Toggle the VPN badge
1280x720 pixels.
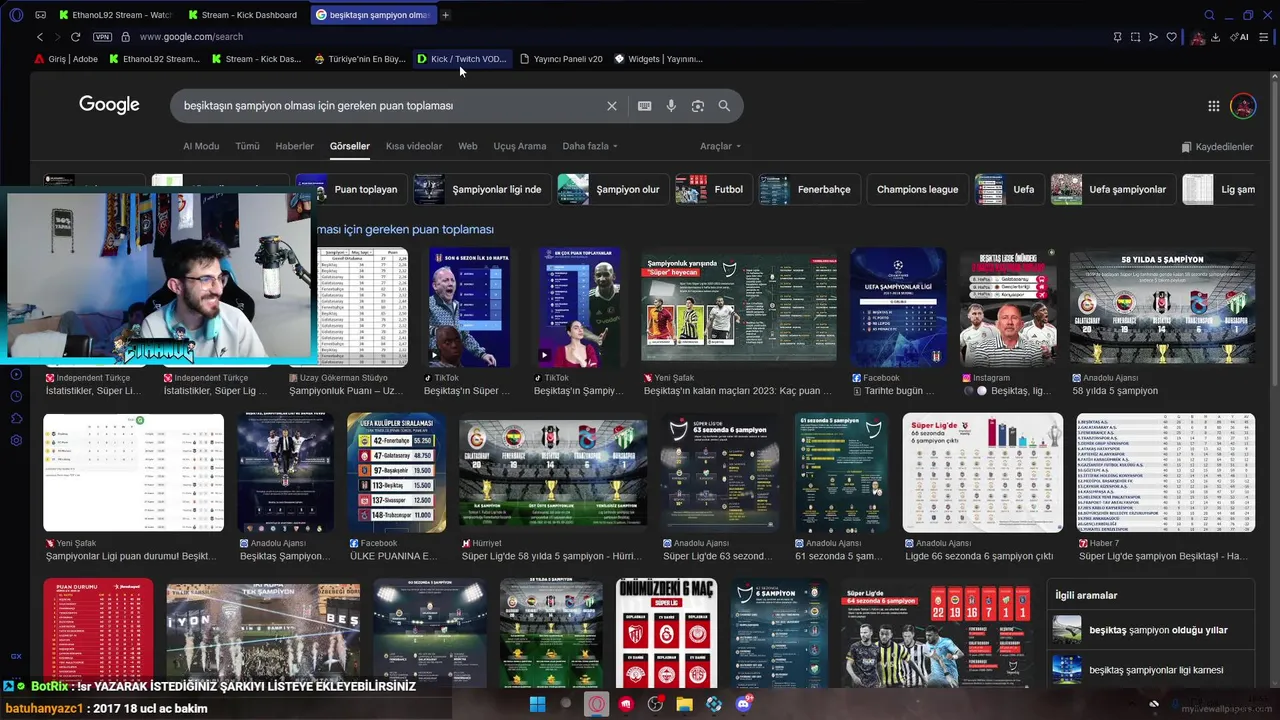(x=102, y=37)
